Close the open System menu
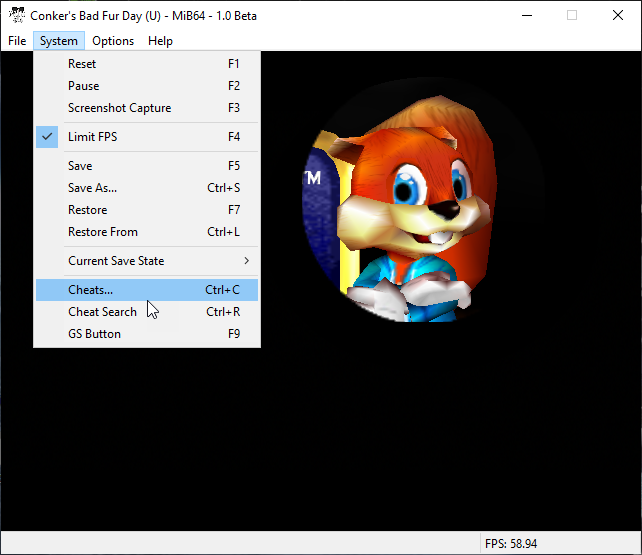Image resolution: width=642 pixels, height=555 pixels. 59,41
